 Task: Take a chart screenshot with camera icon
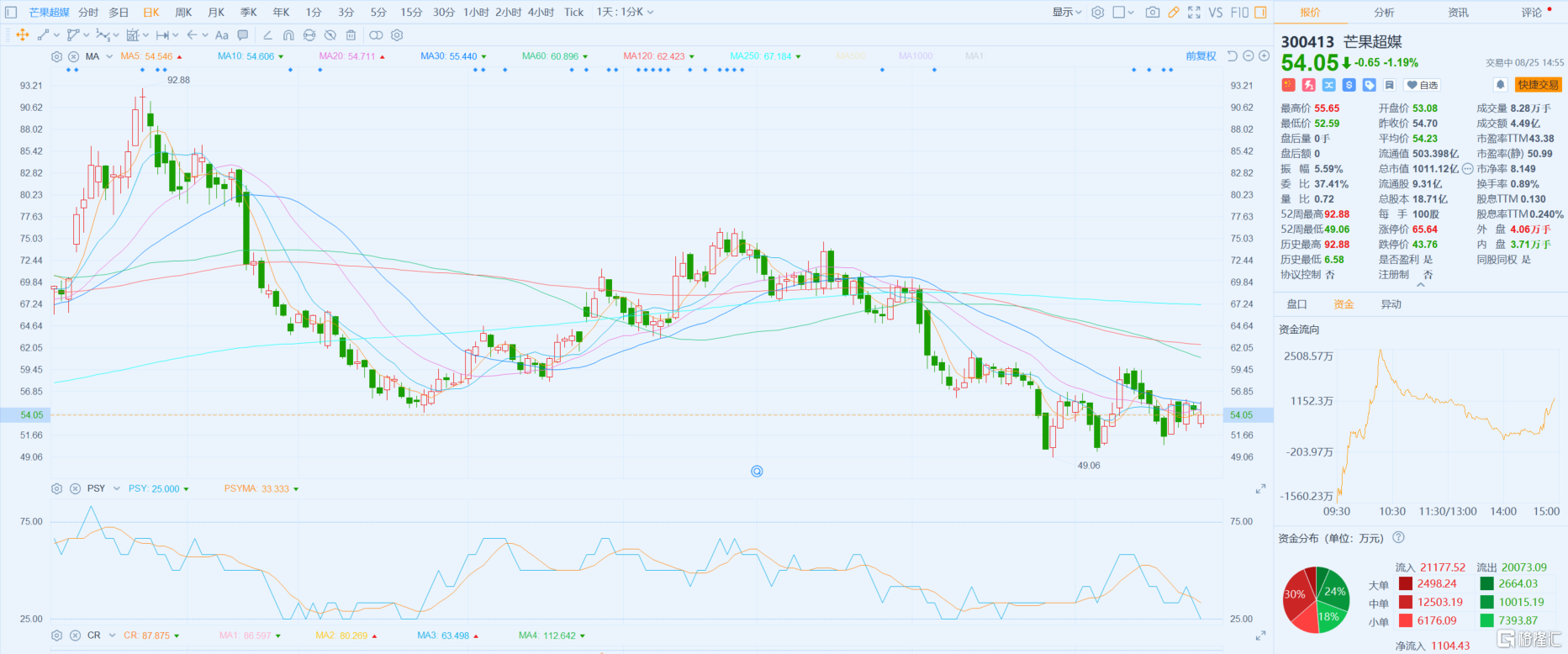1152,13
